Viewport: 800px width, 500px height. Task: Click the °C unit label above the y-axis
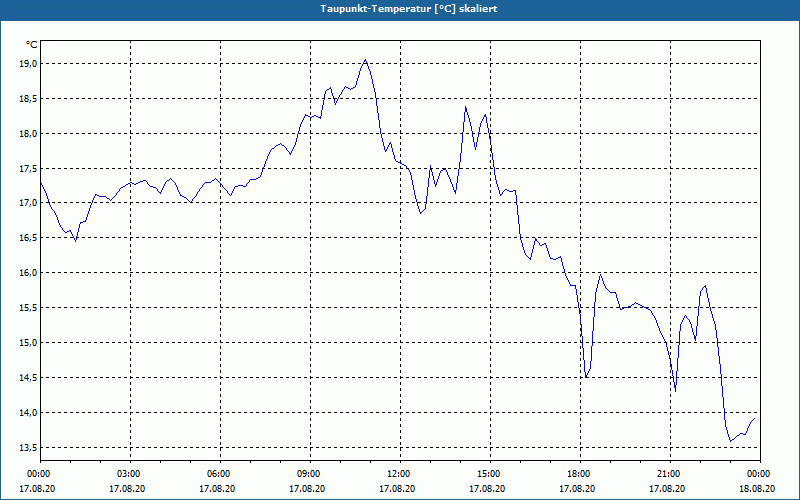pos(32,45)
